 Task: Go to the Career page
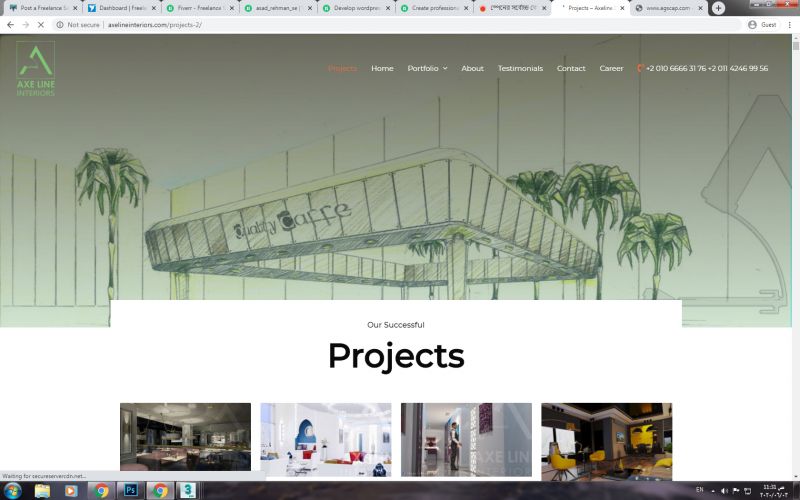611,68
